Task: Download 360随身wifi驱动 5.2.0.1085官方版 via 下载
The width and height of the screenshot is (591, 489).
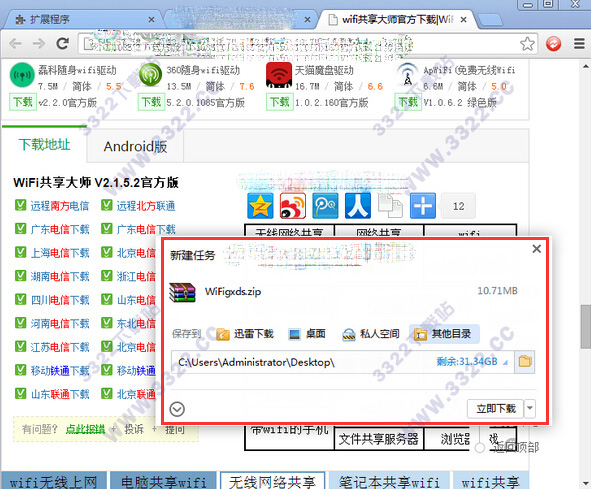Action: coord(151,102)
